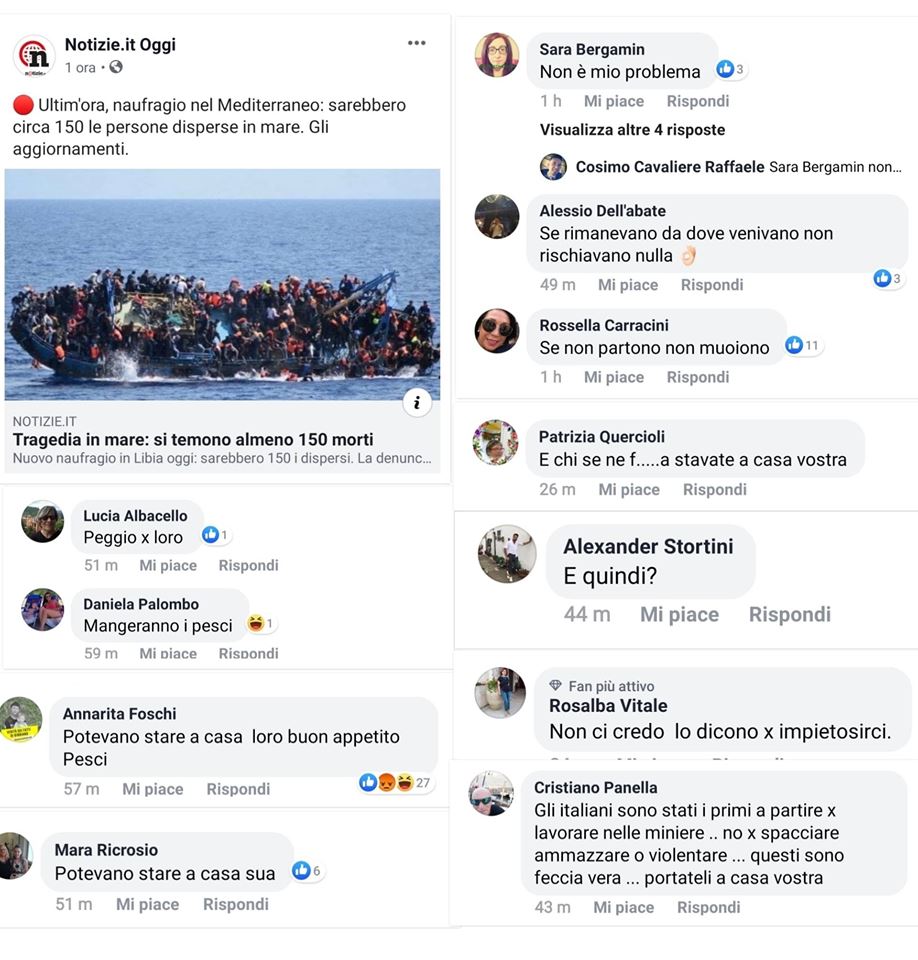Toggle Mi piace on Cristiano Panella's comment
The image size is (918, 960).
(x=623, y=907)
